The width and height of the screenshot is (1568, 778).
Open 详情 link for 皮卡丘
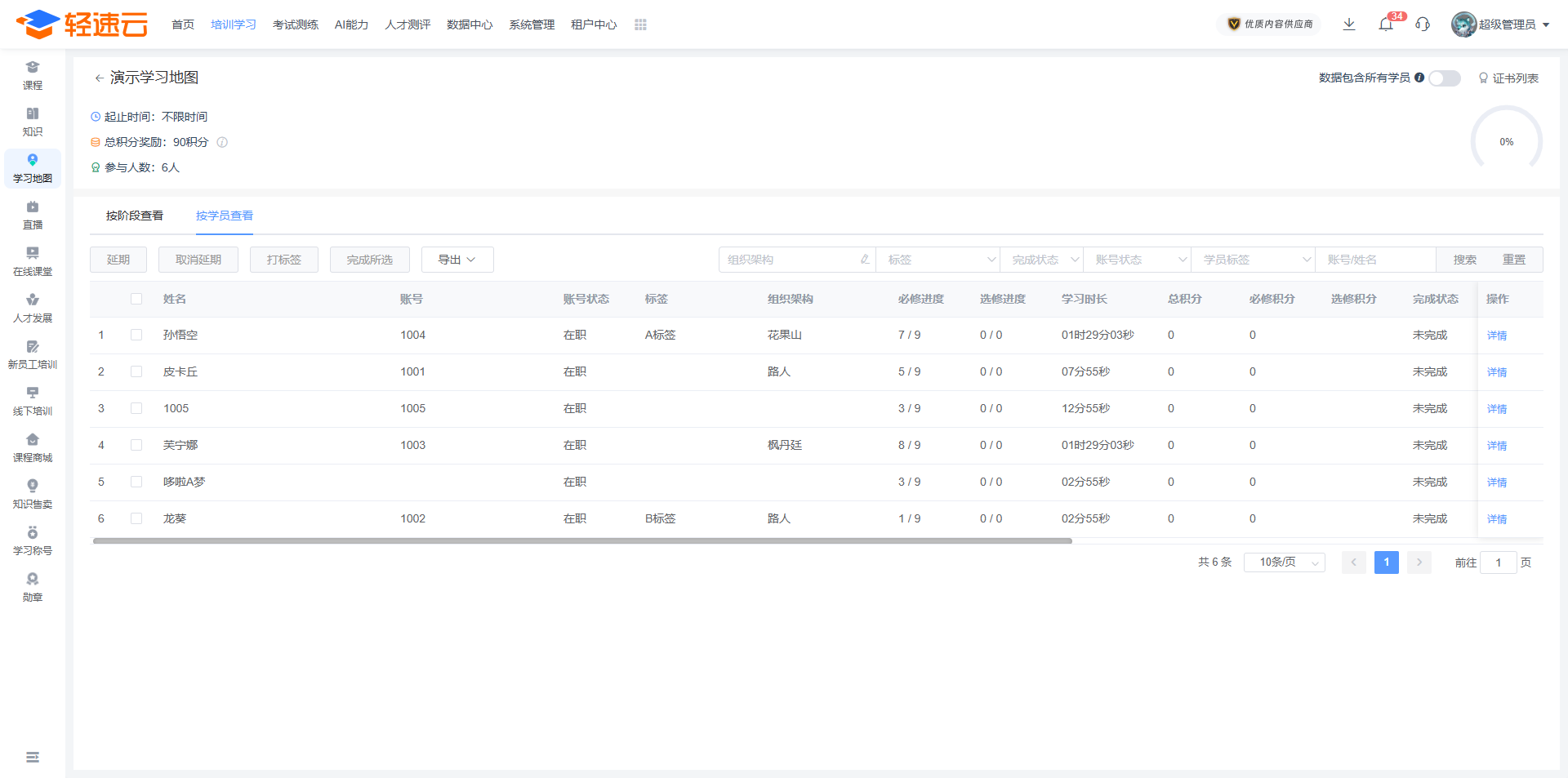point(1496,372)
